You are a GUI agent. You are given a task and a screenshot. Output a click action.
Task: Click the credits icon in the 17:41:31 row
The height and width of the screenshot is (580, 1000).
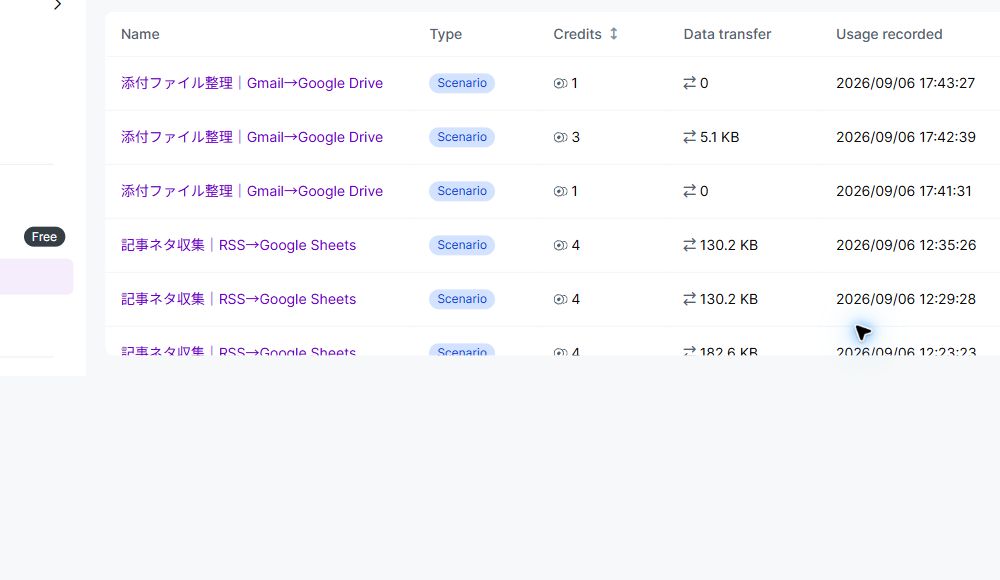coord(560,191)
